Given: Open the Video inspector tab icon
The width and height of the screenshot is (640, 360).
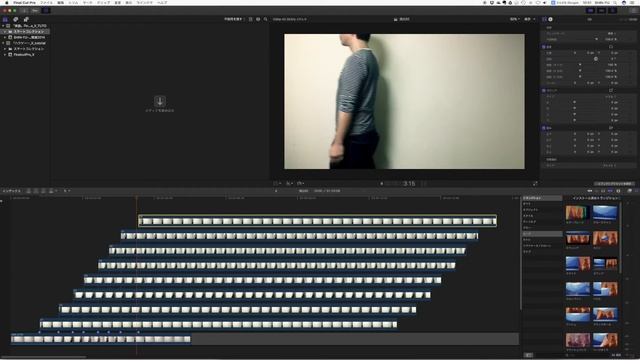Looking at the screenshot, I should point(544,19).
